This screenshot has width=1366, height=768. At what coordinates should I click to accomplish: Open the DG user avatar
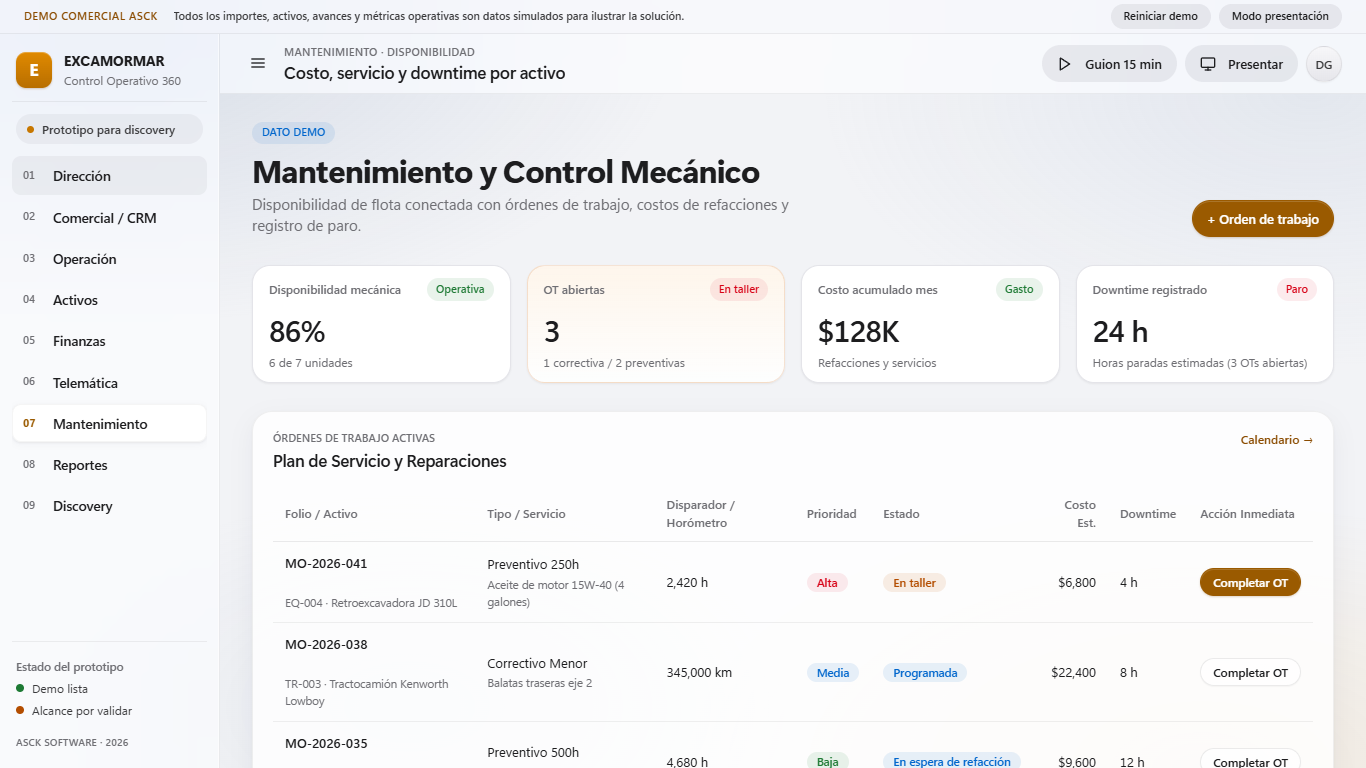pos(1324,64)
